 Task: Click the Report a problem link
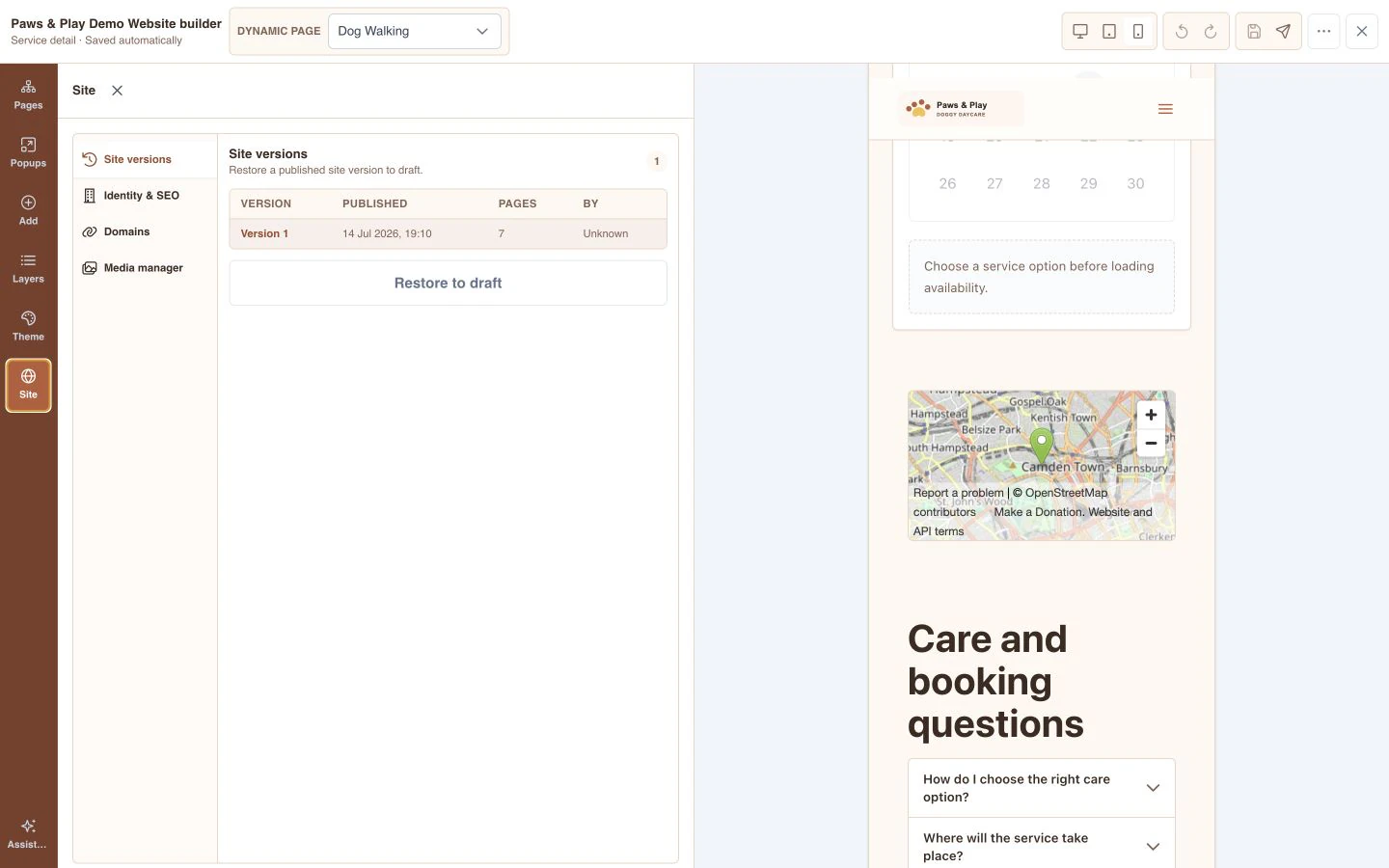coord(959,493)
